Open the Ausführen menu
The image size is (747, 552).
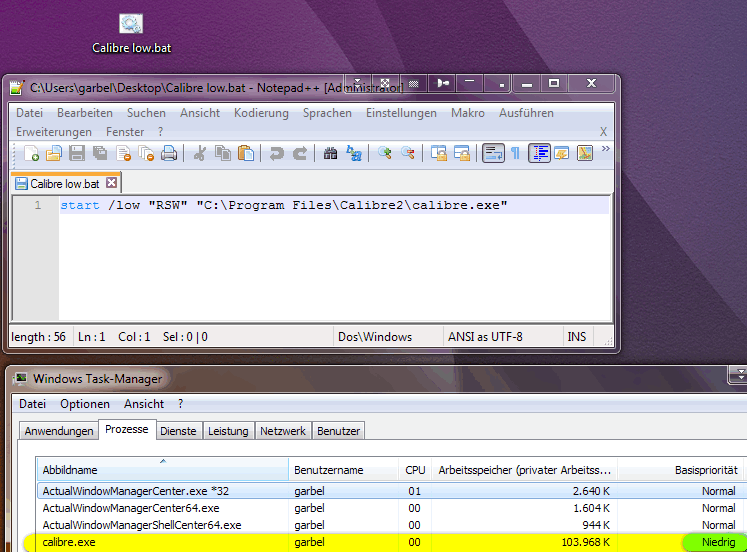(526, 113)
